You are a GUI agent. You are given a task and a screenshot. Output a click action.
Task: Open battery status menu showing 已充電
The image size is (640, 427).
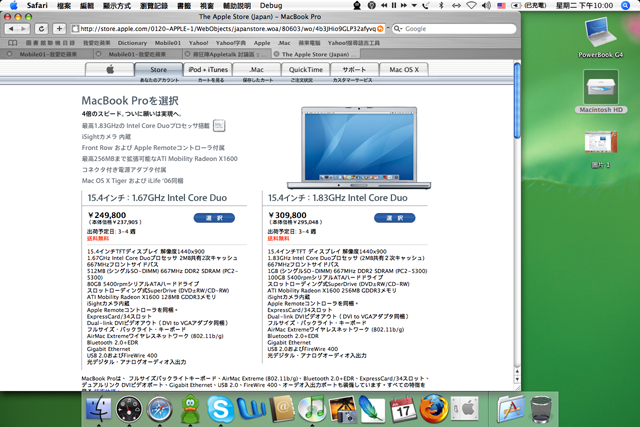pos(529,5)
